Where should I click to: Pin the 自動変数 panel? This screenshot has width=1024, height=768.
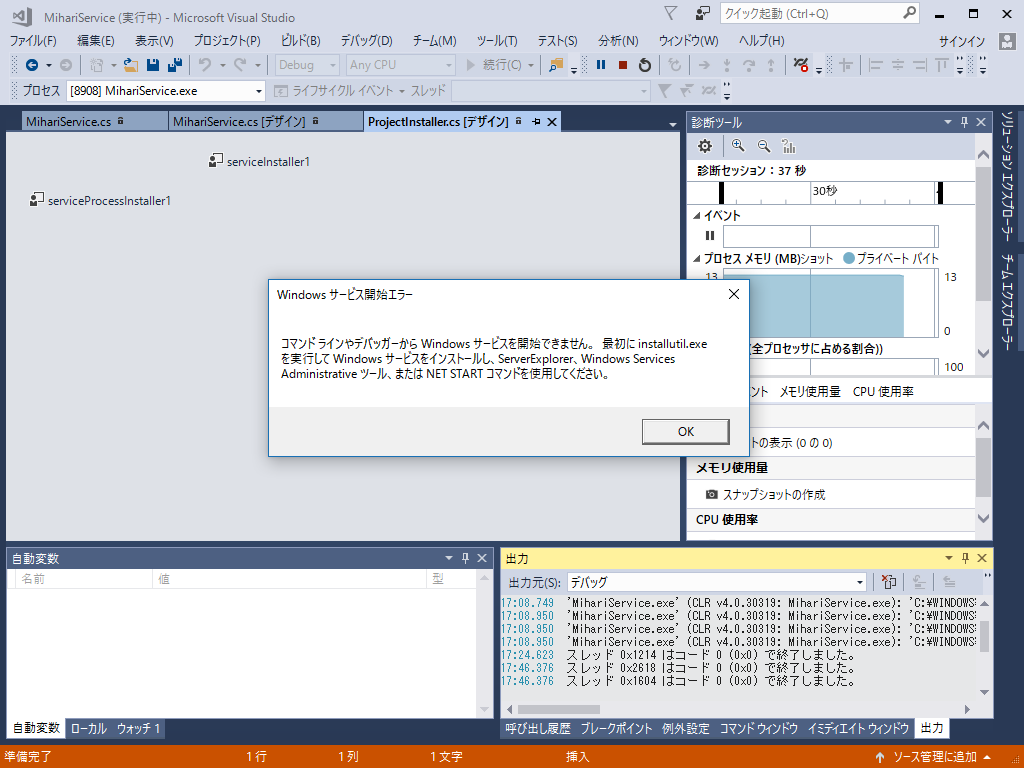tap(466, 558)
